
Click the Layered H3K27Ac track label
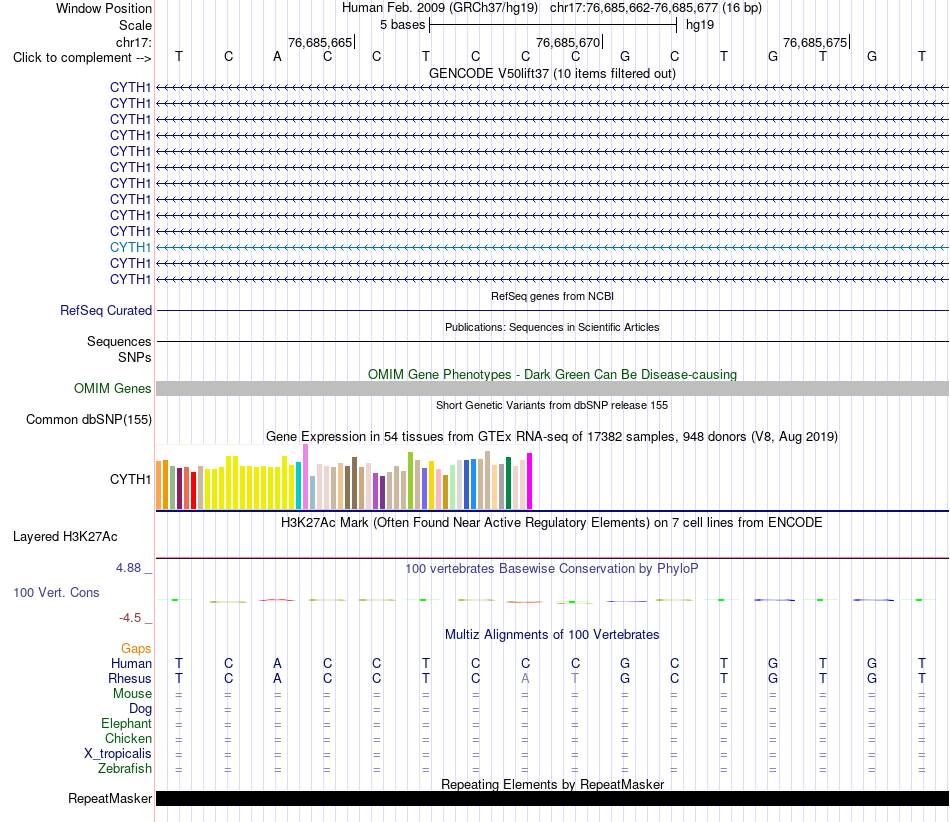pyautogui.click(x=65, y=537)
